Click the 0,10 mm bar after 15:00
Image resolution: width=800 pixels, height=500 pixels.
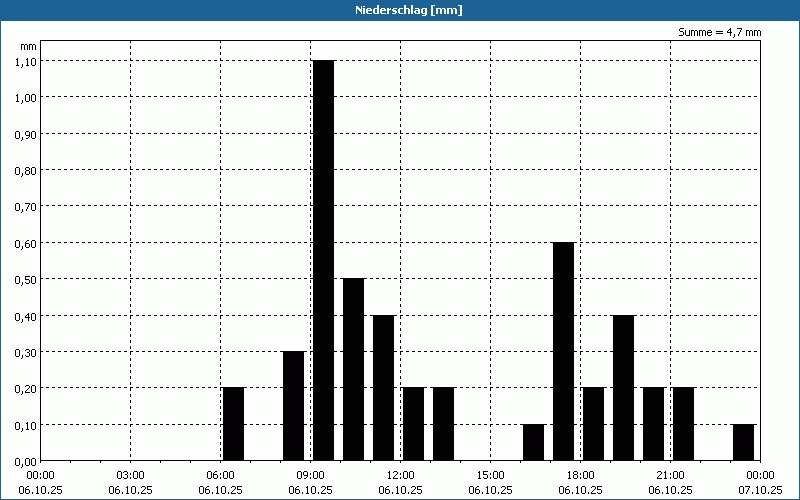[x=533, y=442]
